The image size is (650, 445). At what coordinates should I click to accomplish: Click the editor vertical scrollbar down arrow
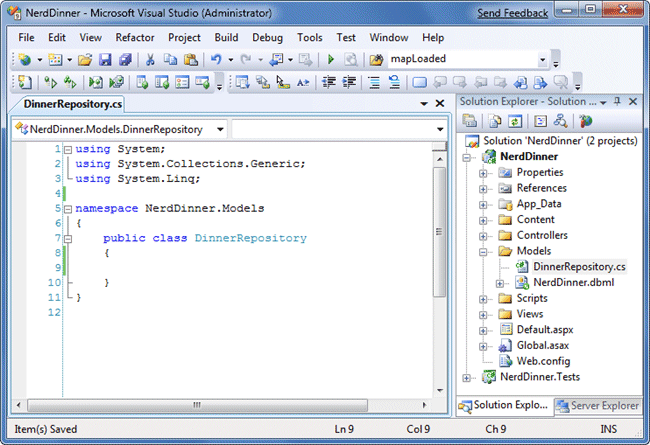(439, 390)
